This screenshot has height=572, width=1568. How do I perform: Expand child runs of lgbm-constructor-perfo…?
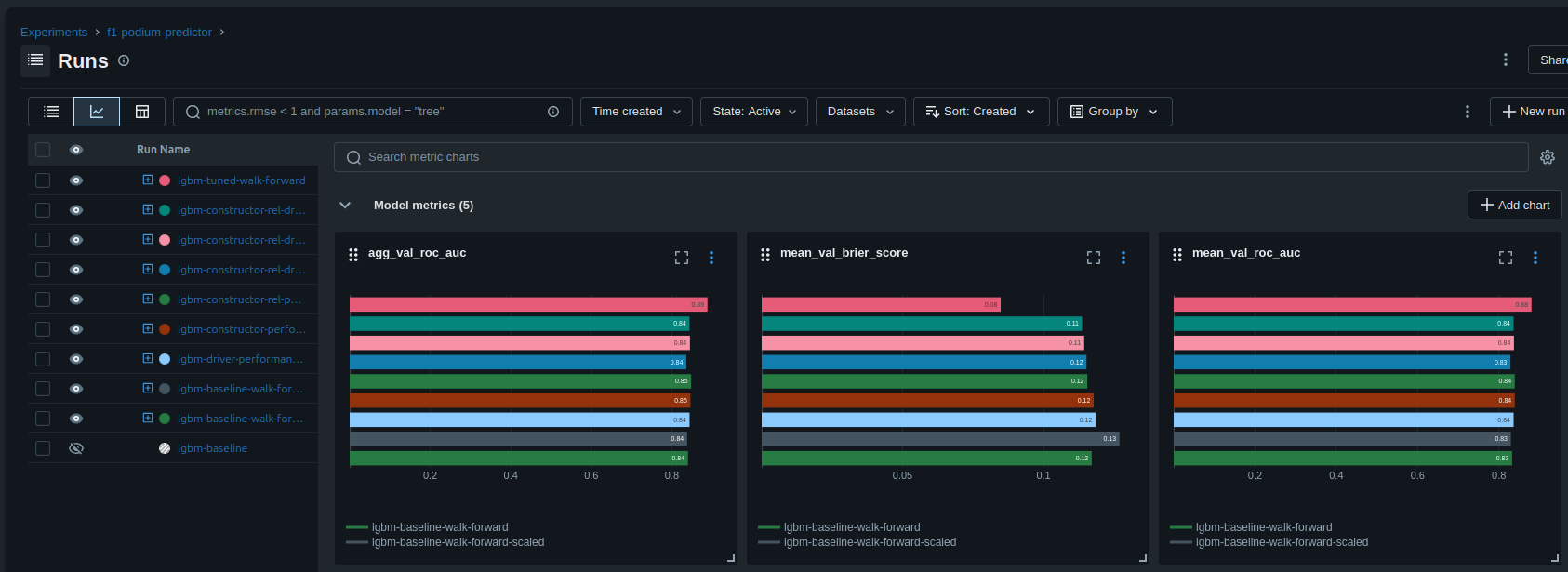click(147, 328)
